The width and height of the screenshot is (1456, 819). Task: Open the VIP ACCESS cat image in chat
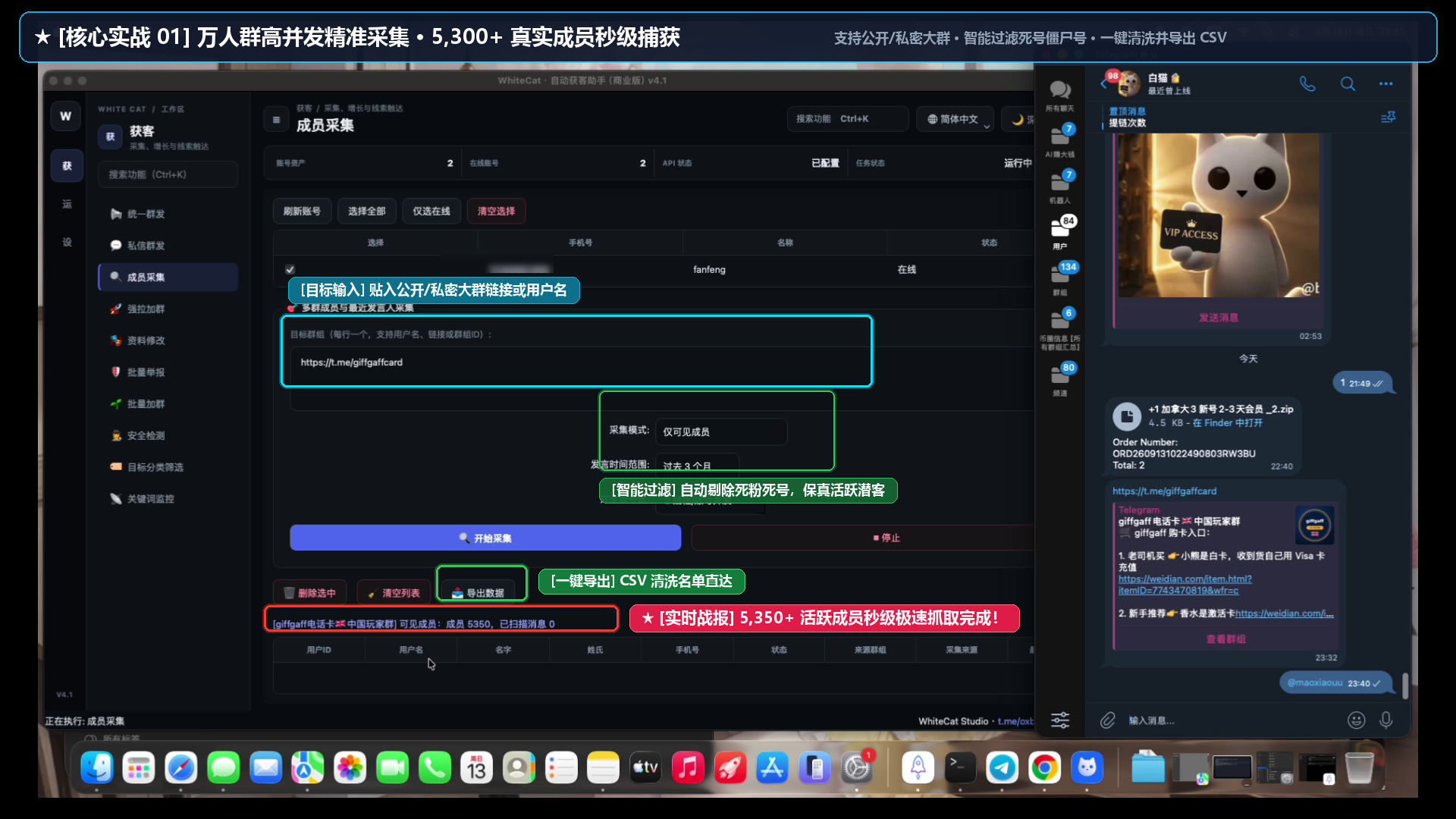tap(1218, 216)
